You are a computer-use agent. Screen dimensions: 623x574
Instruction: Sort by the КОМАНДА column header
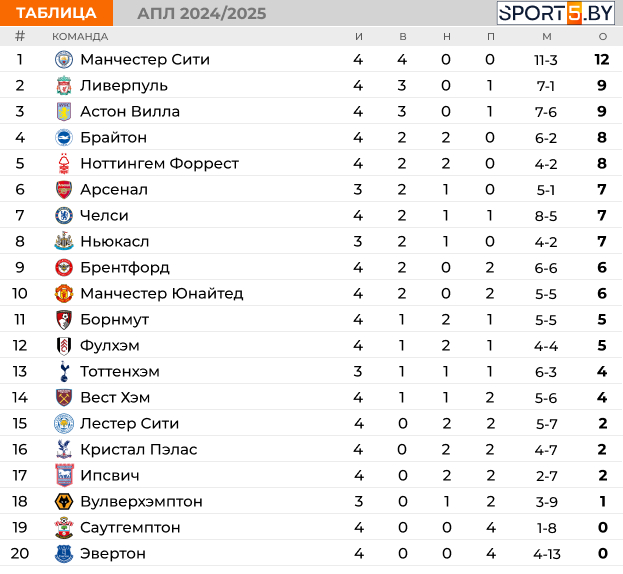(80, 37)
